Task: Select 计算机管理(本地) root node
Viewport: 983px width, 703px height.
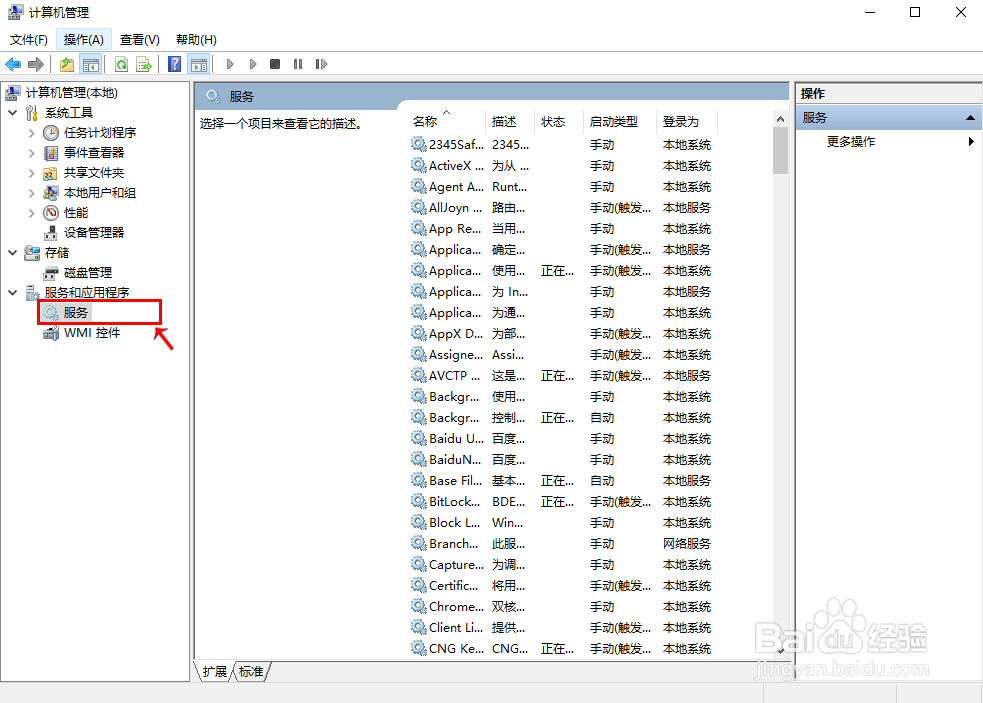Action: pyautogui.click(x=71, y=93)
